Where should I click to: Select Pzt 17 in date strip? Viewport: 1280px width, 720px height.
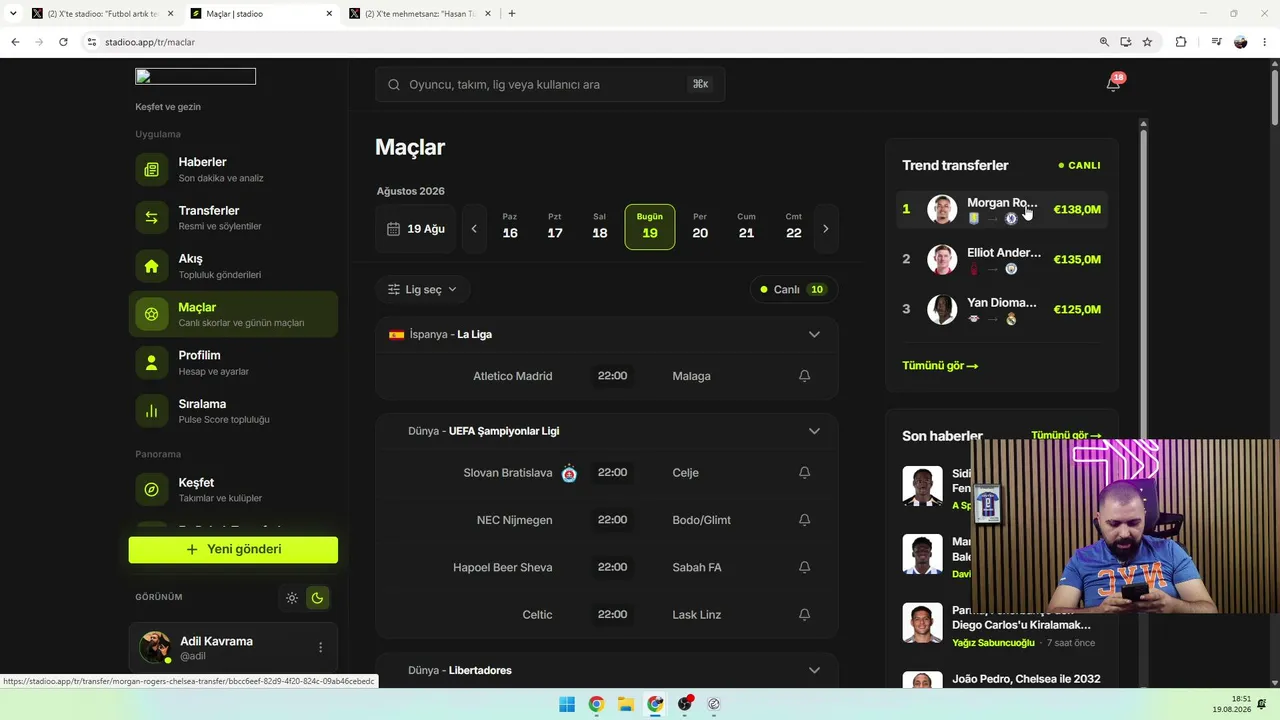point(555,227)
